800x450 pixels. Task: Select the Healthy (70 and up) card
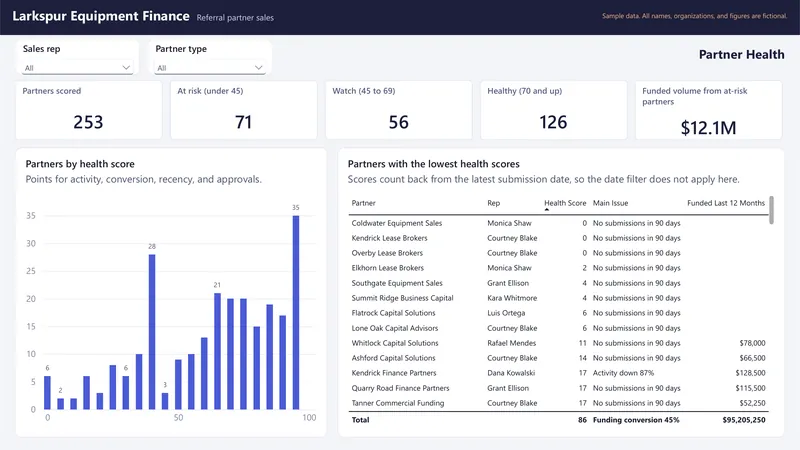point(554,110)
